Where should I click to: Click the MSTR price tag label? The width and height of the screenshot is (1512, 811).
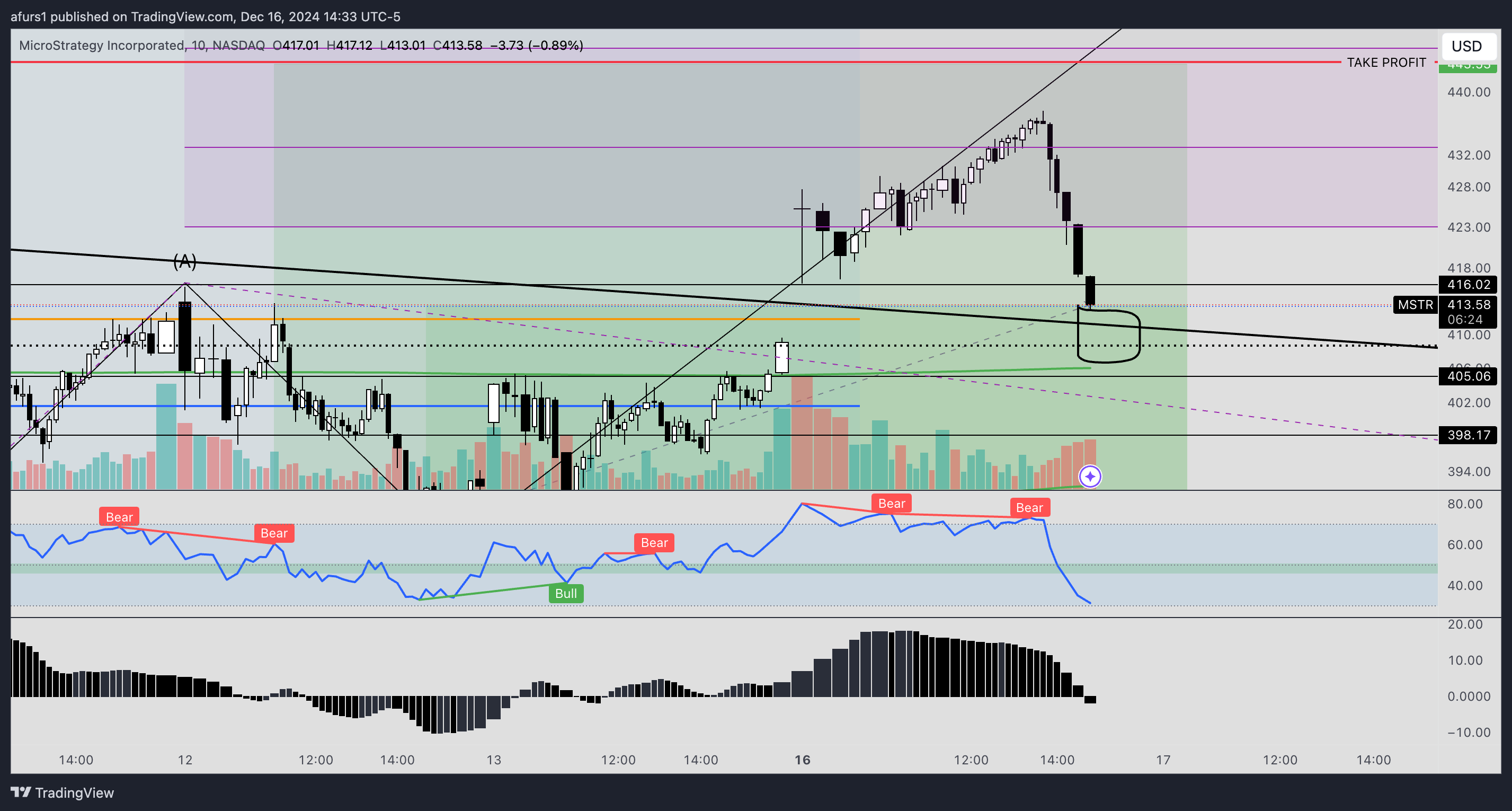pyautogui.click(x=1415, y=305)
